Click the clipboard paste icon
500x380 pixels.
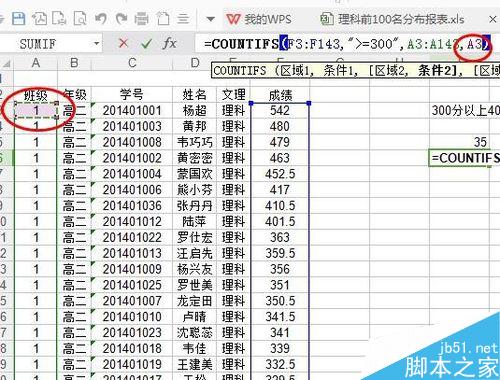tap(163, 19)
